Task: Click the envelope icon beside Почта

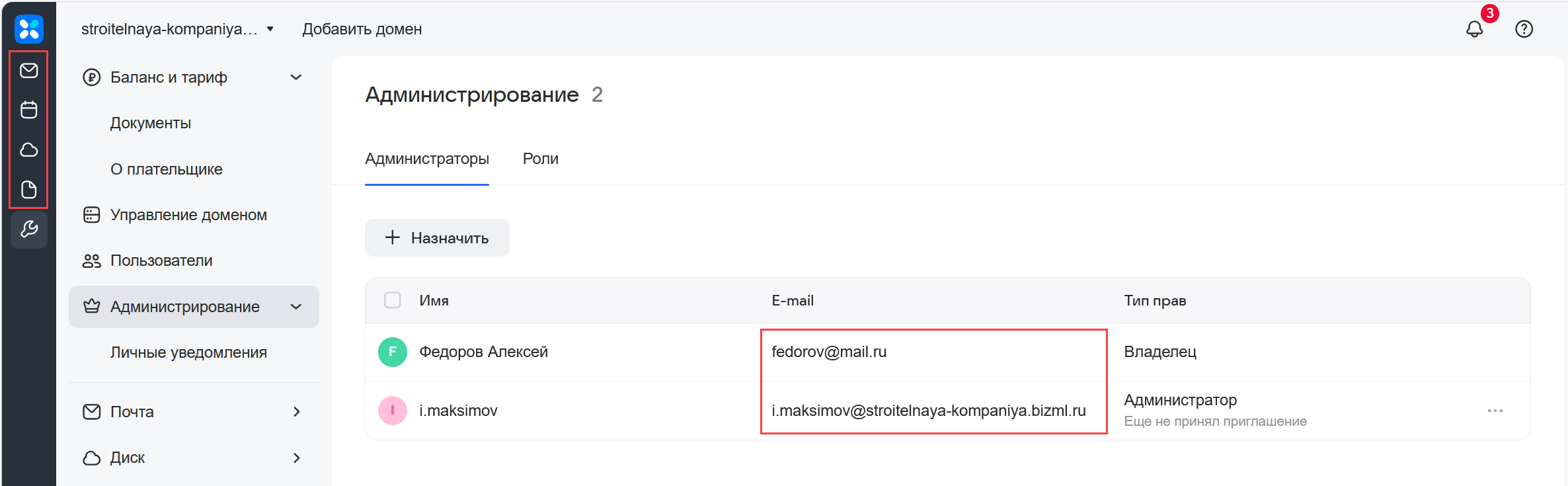Action: 92,411
